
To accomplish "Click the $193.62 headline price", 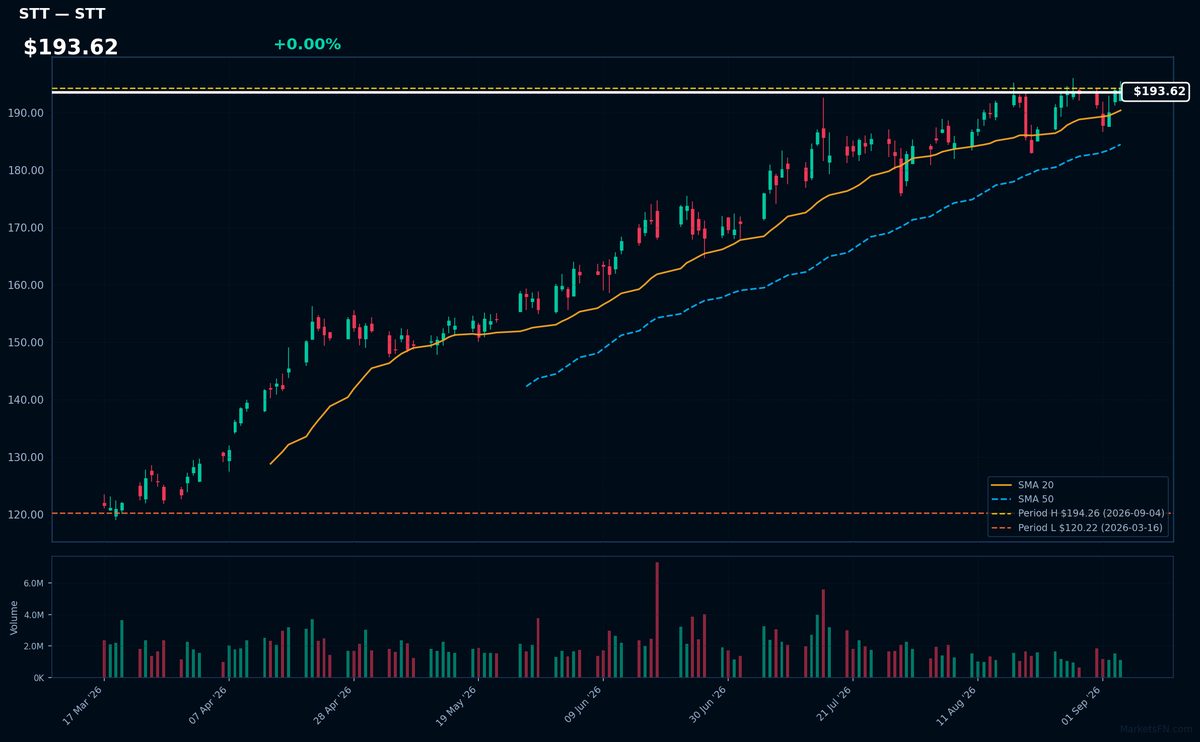I will (71, 47).
